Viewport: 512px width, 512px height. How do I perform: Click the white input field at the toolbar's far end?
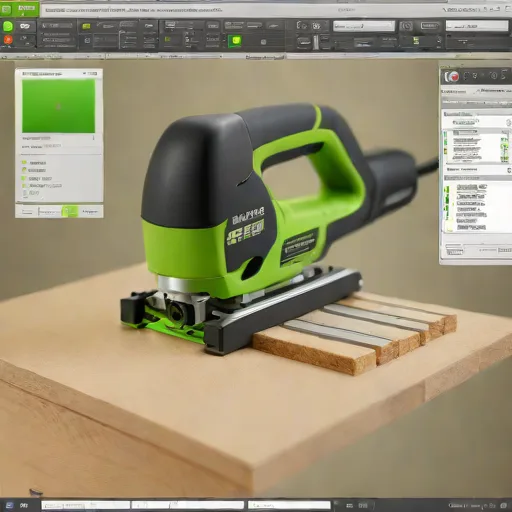tap(477, 26)
